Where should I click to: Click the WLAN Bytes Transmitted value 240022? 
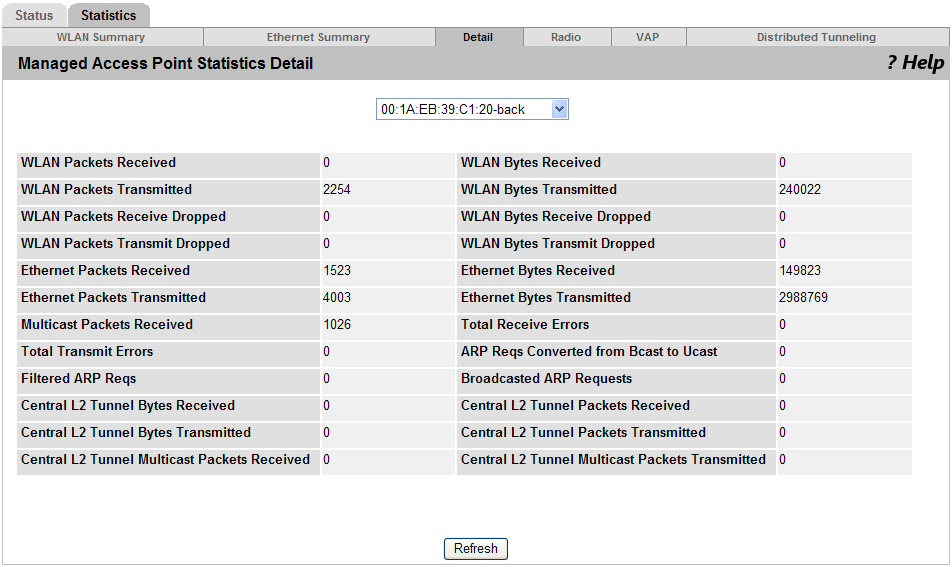coord(800,189)
